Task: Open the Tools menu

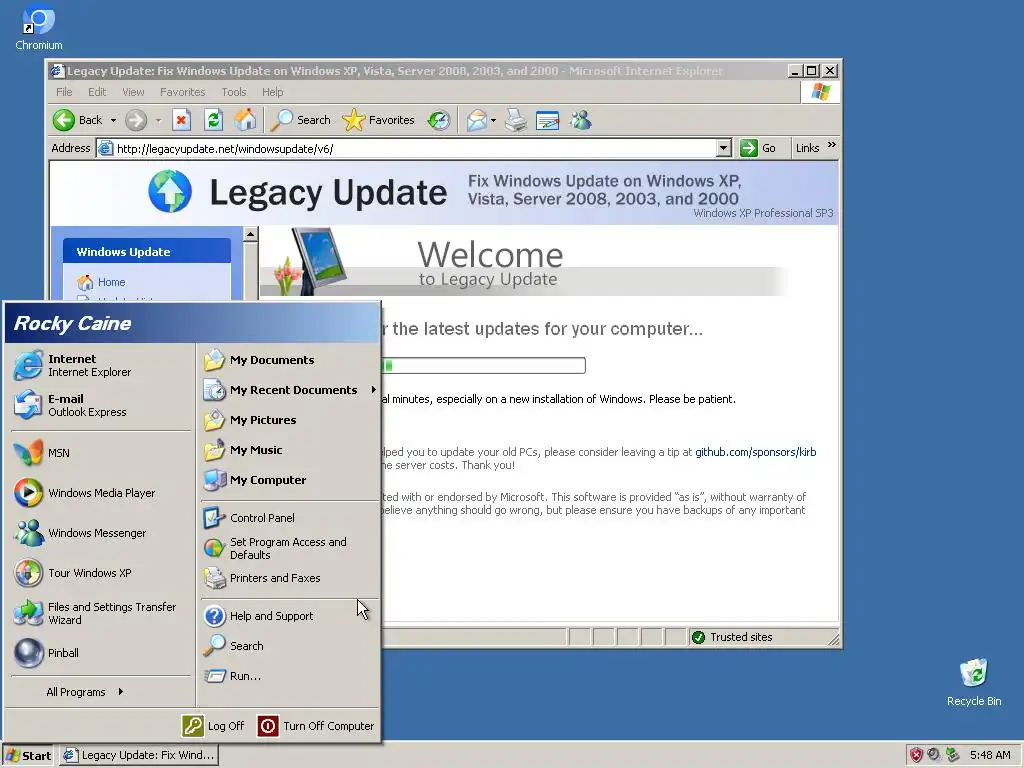Action: [233, 92]
